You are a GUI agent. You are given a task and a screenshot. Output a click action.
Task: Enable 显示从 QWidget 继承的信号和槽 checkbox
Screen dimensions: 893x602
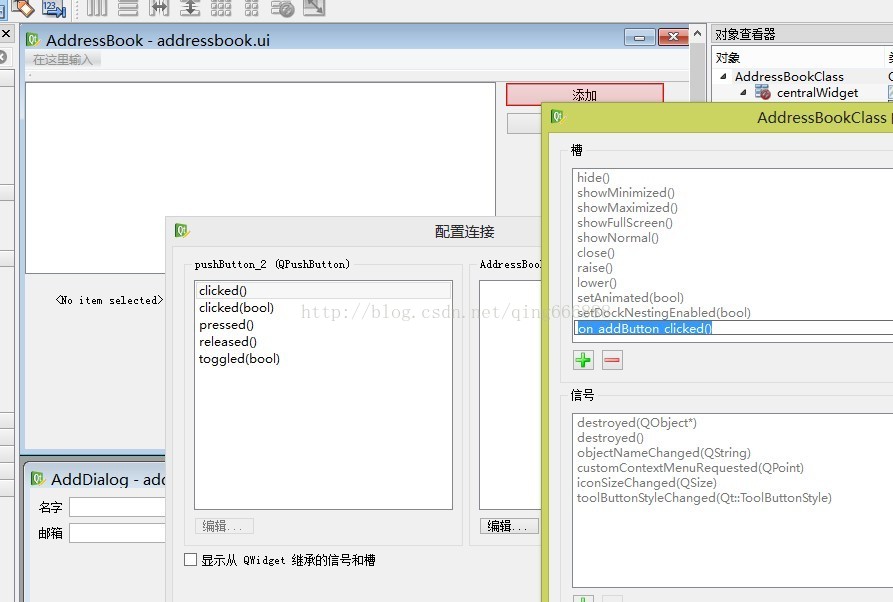point(190,559)
